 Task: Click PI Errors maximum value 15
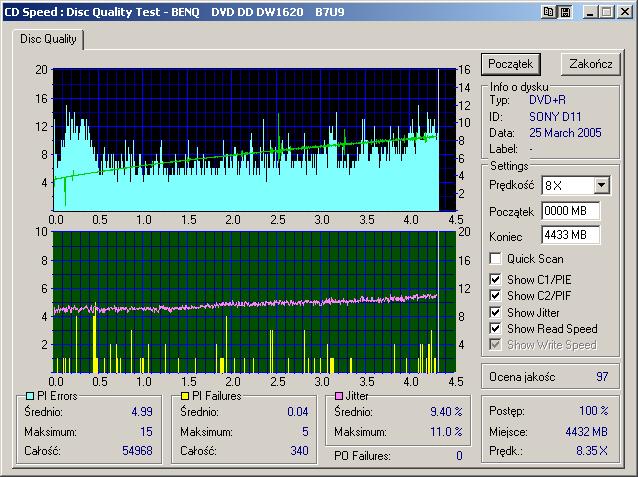coord(146,431)
